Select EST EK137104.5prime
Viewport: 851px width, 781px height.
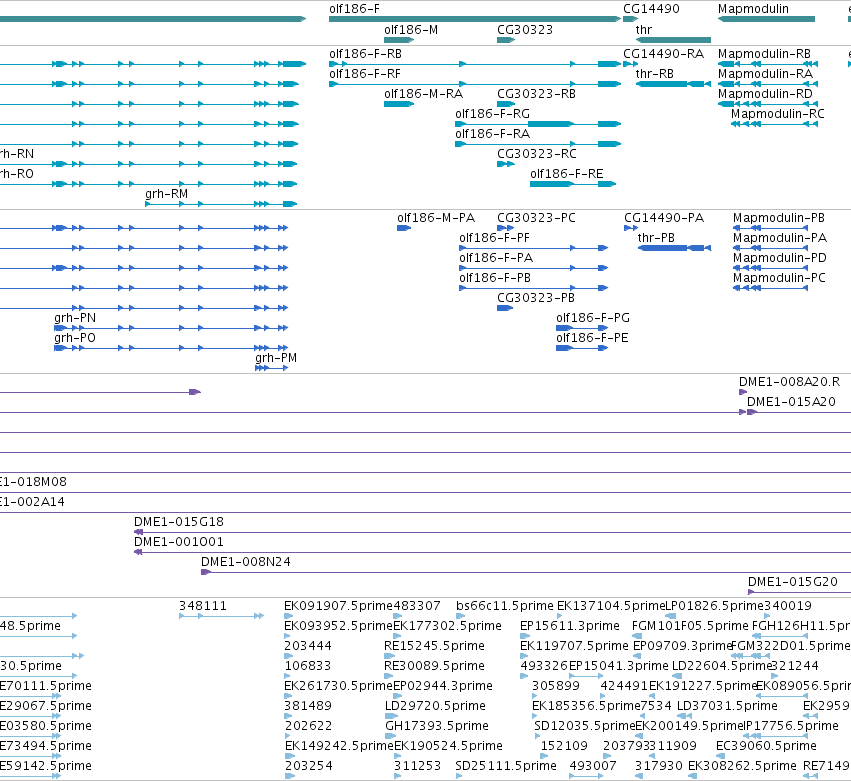pyautogui.click(x=611, y=607)
